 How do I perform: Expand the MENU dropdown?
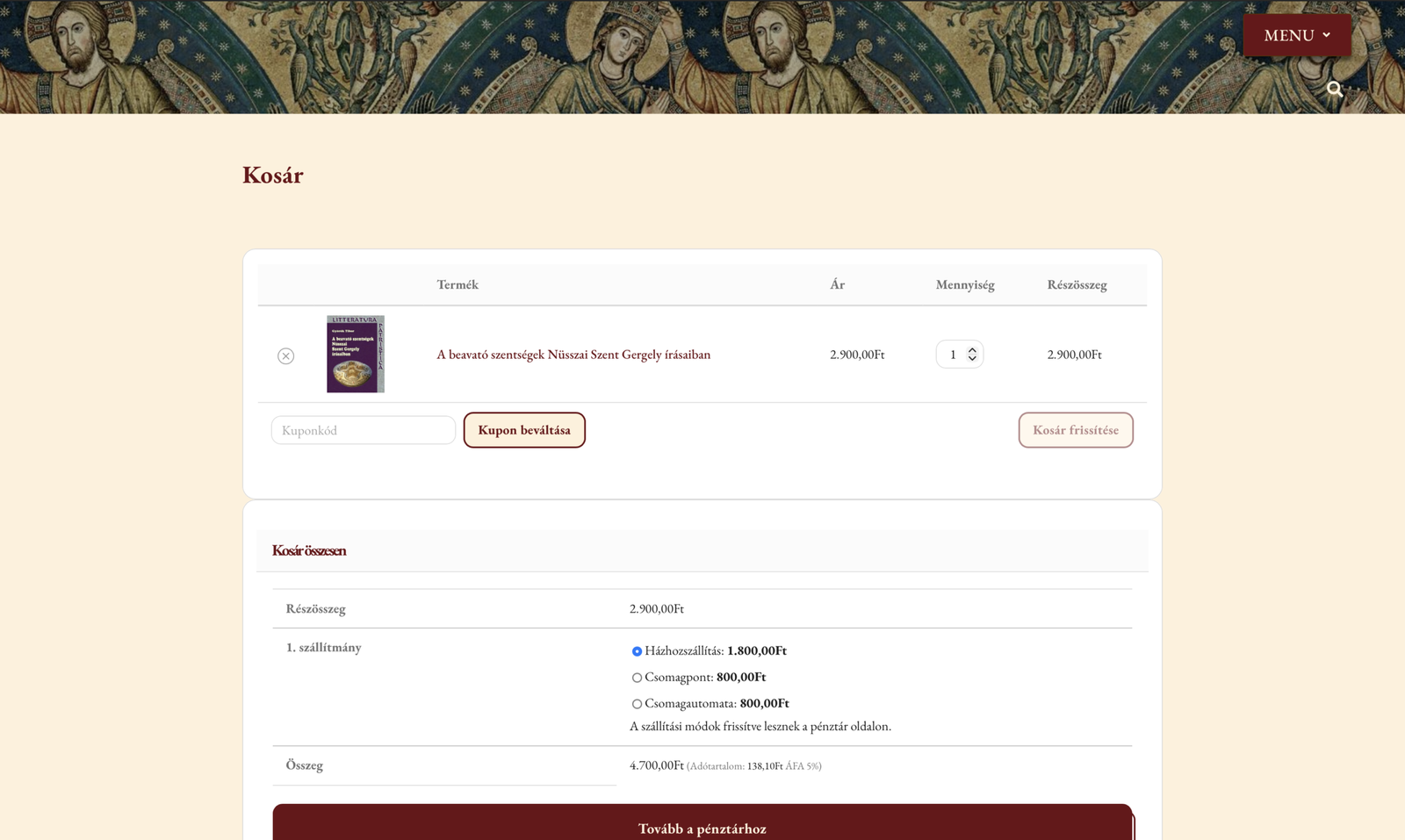[1296, 35]
